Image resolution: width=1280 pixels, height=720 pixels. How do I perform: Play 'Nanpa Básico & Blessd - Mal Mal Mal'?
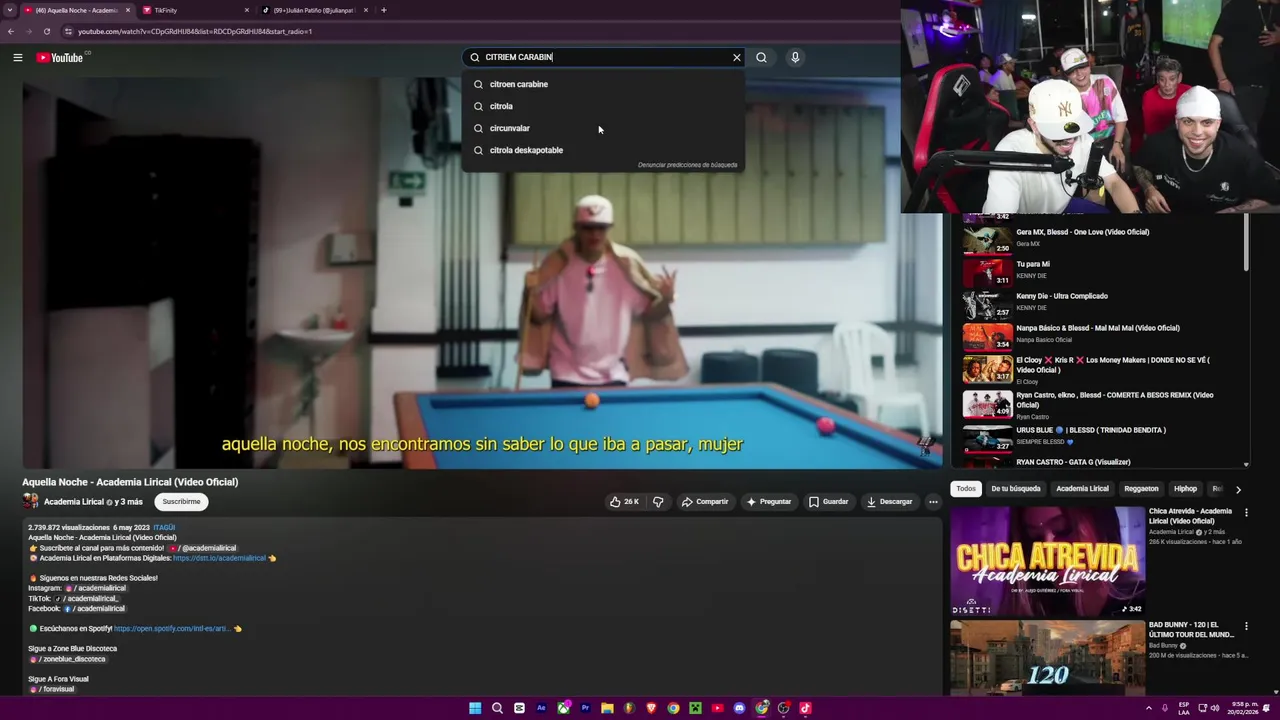[x=1100, y=334]
